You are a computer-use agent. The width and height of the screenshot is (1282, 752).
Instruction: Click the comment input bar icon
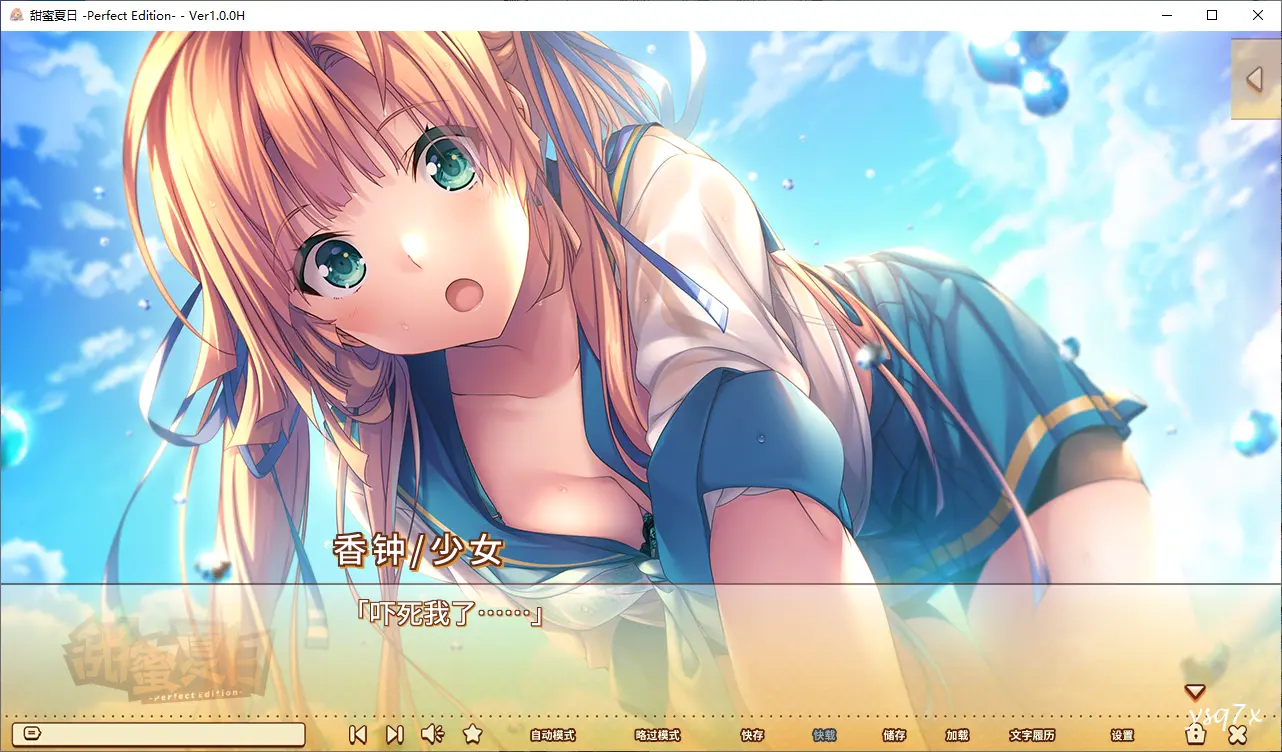(31, 733)
